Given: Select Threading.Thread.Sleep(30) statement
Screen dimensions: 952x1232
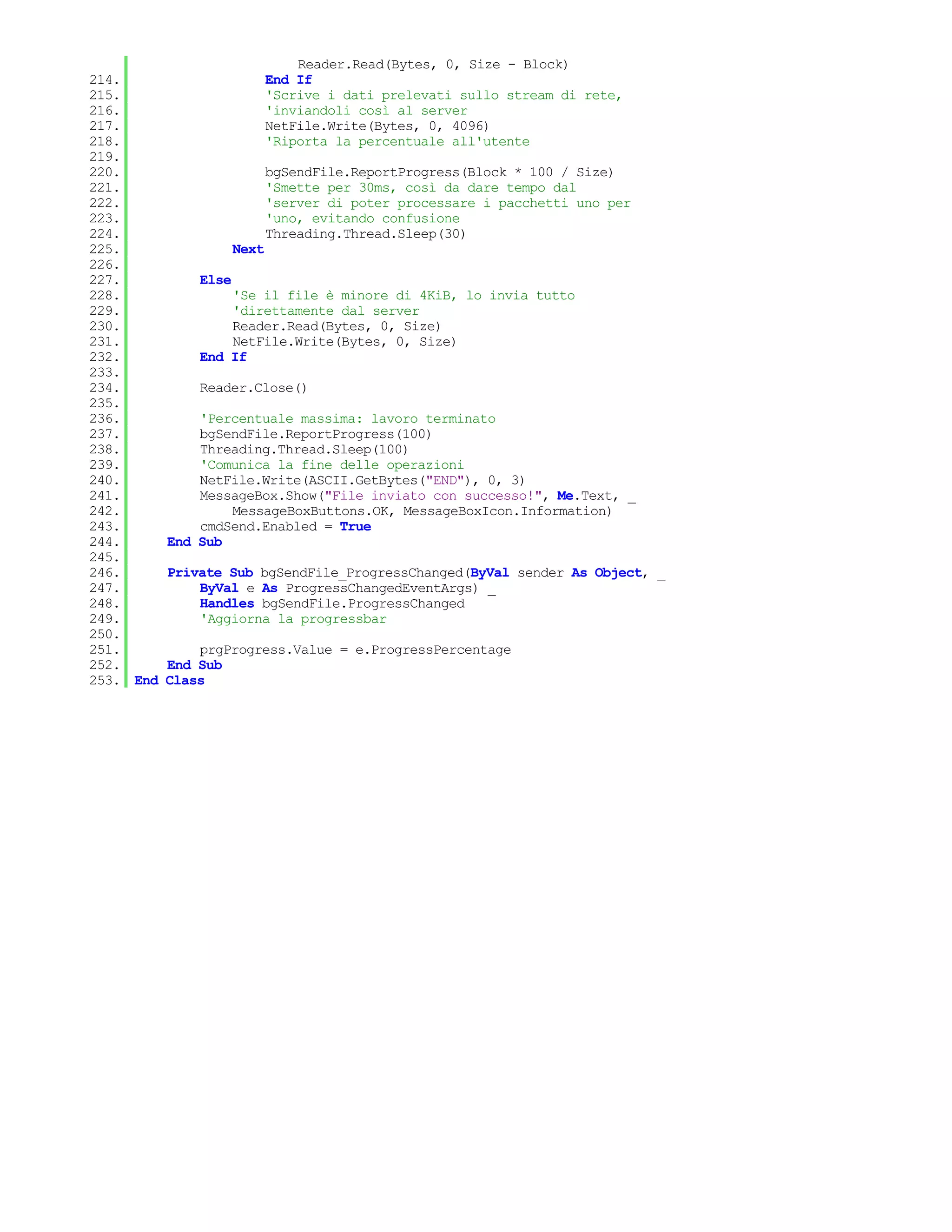Looking at the screenshot, I should click(x=365, y=234).
